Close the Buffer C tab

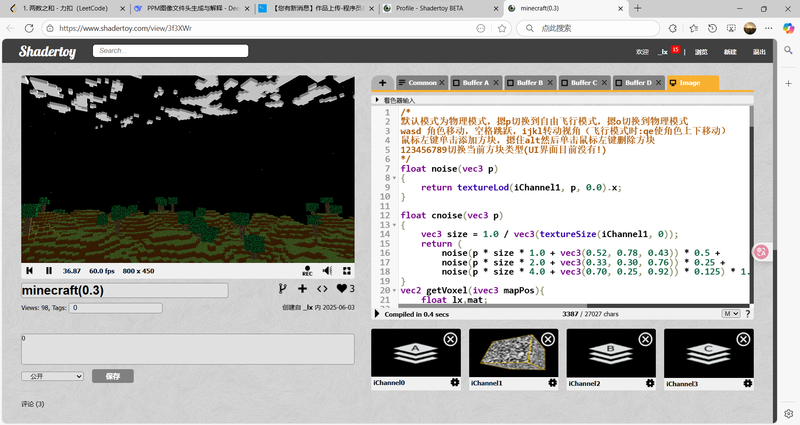tap(604, 83)
